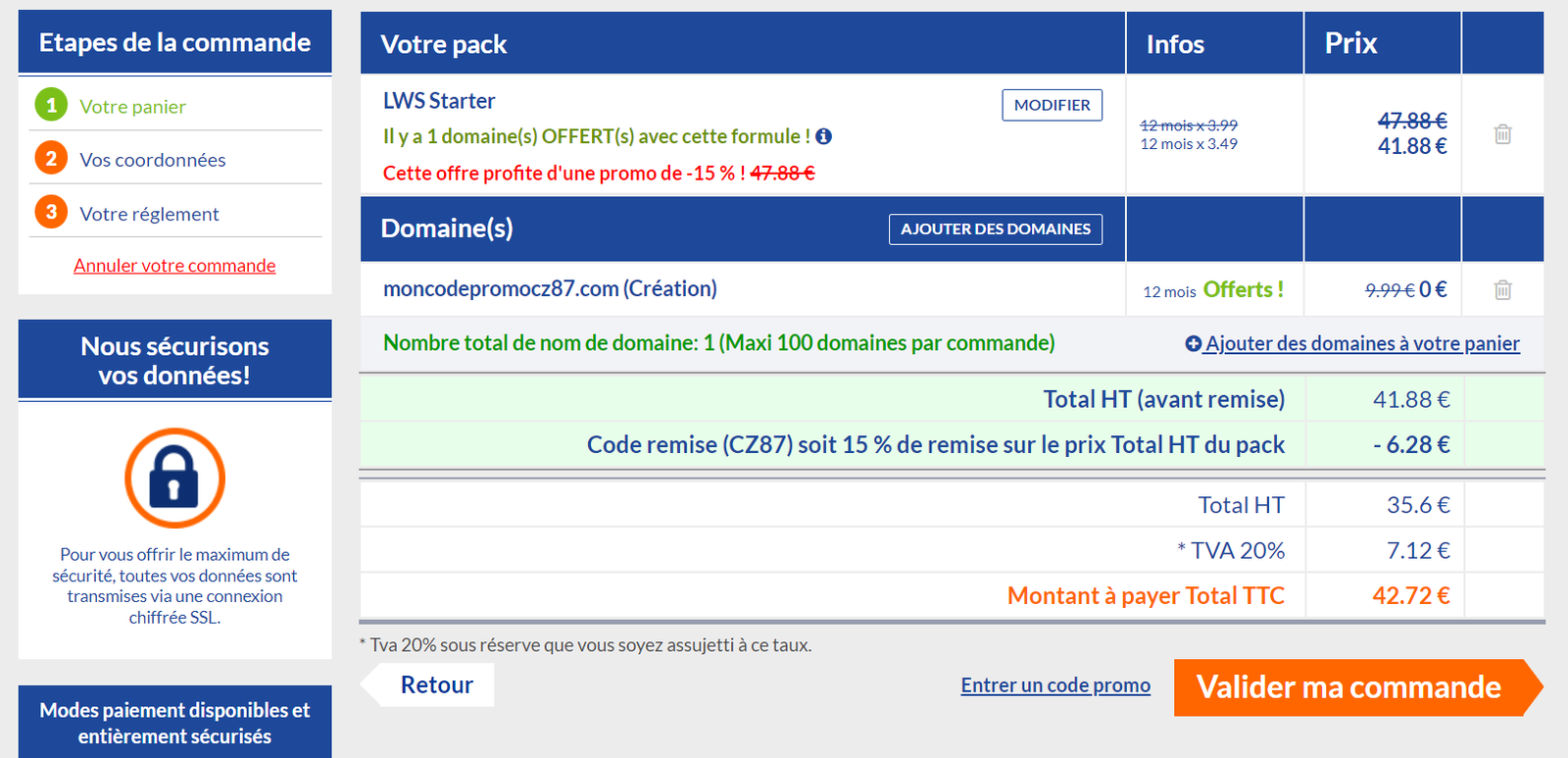
Task: Click the orange padlock security icon
Action: 174,479
